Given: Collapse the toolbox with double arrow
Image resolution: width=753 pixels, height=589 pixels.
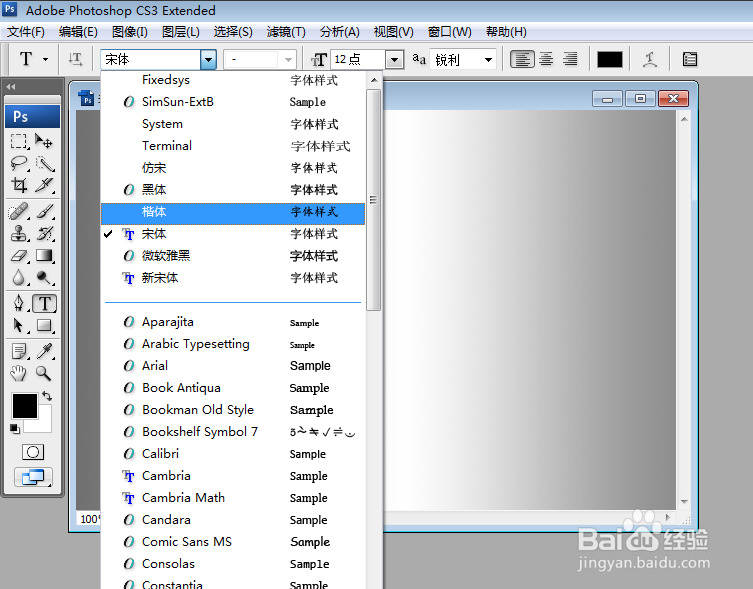Looking at the screenshot, I should (x=11, y=87).
